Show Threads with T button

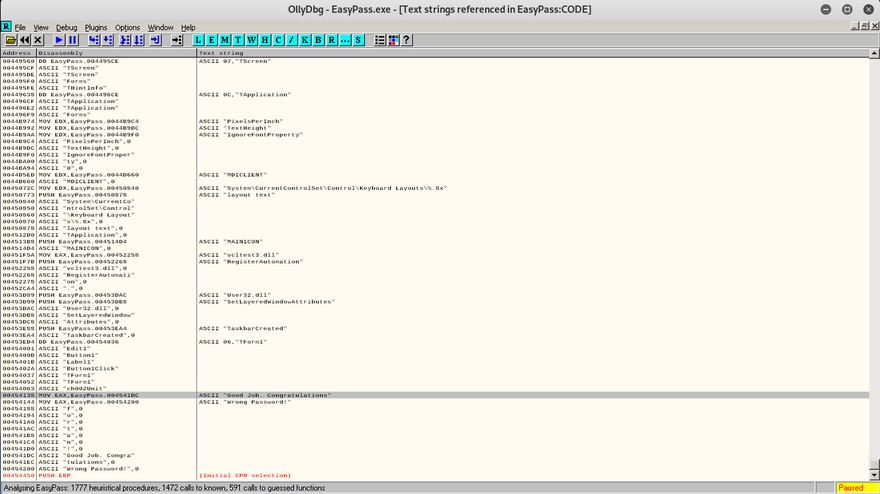(x=238, y=40)
